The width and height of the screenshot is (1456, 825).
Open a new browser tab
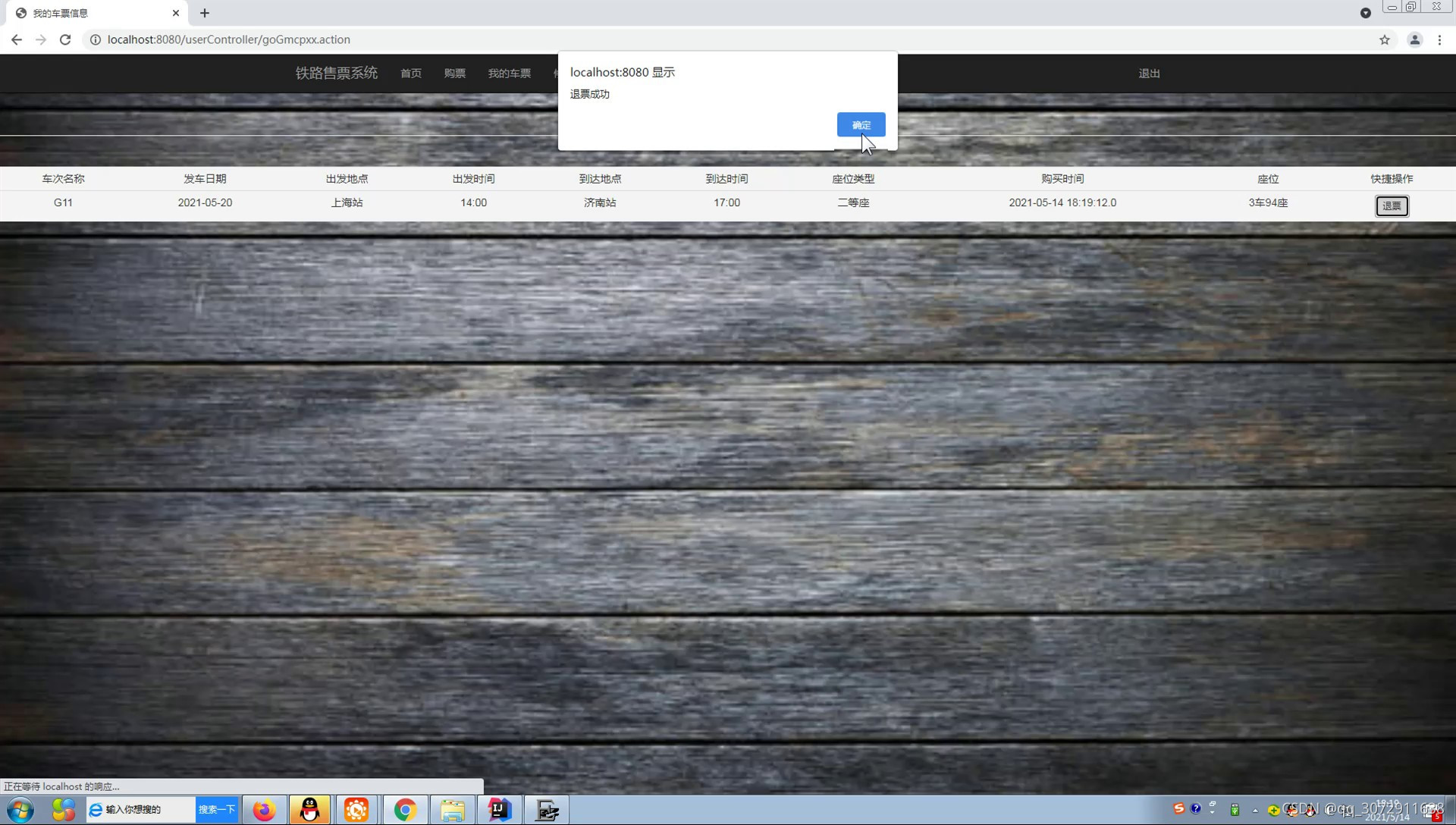tap(205, 13)
